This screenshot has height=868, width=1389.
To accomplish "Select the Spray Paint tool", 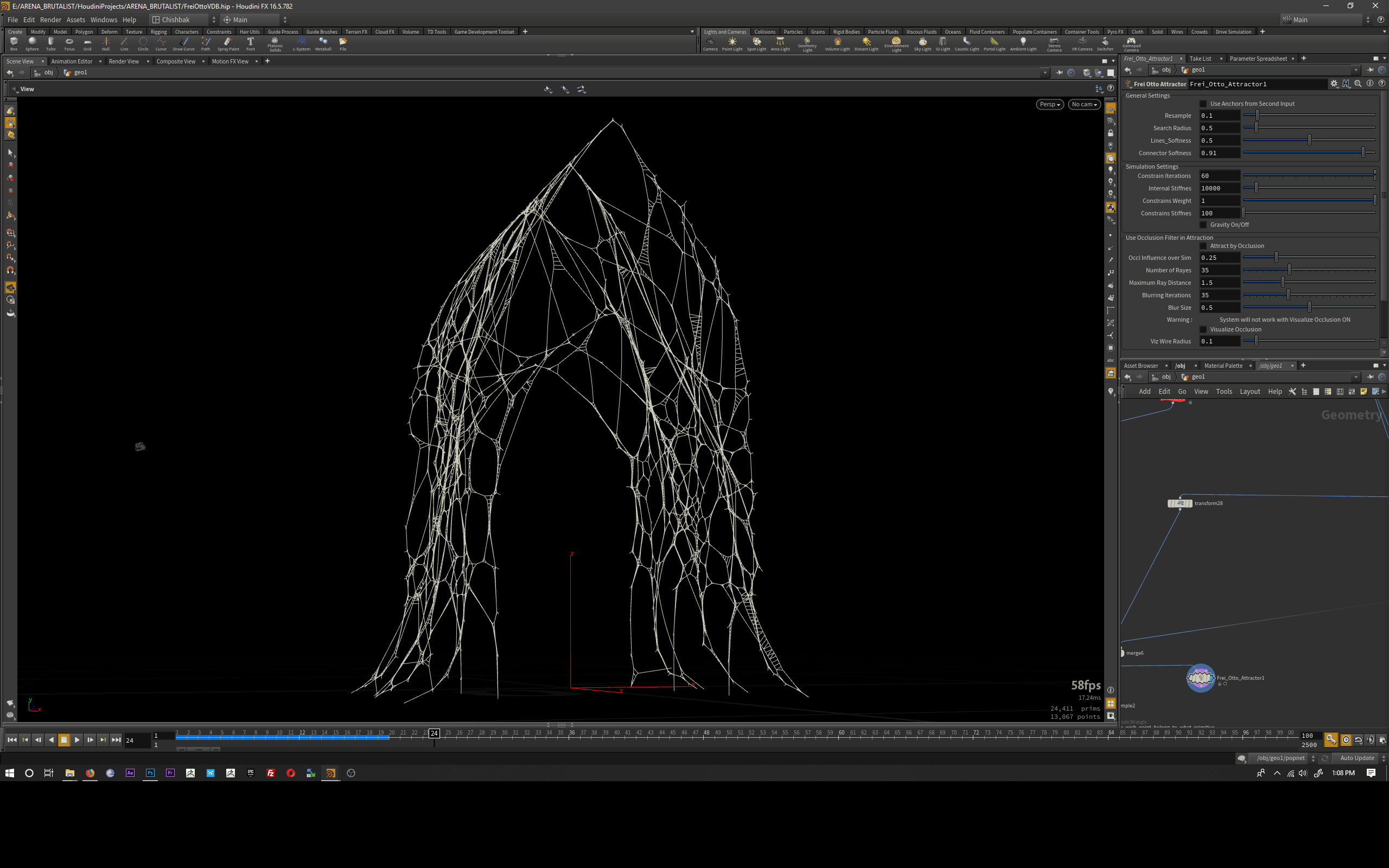I will click(228, 43).
